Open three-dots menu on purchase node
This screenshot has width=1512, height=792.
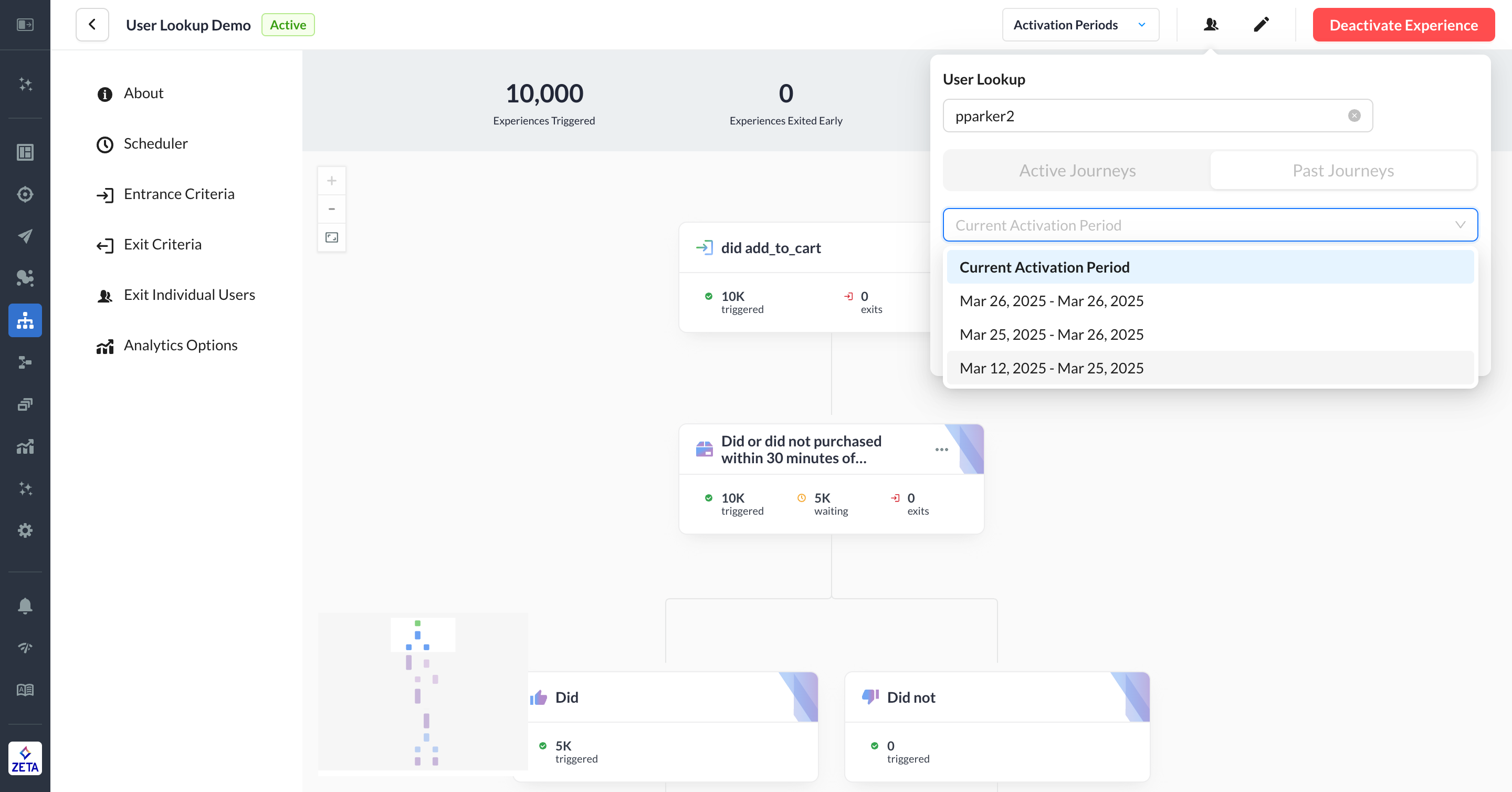(941, 449)
